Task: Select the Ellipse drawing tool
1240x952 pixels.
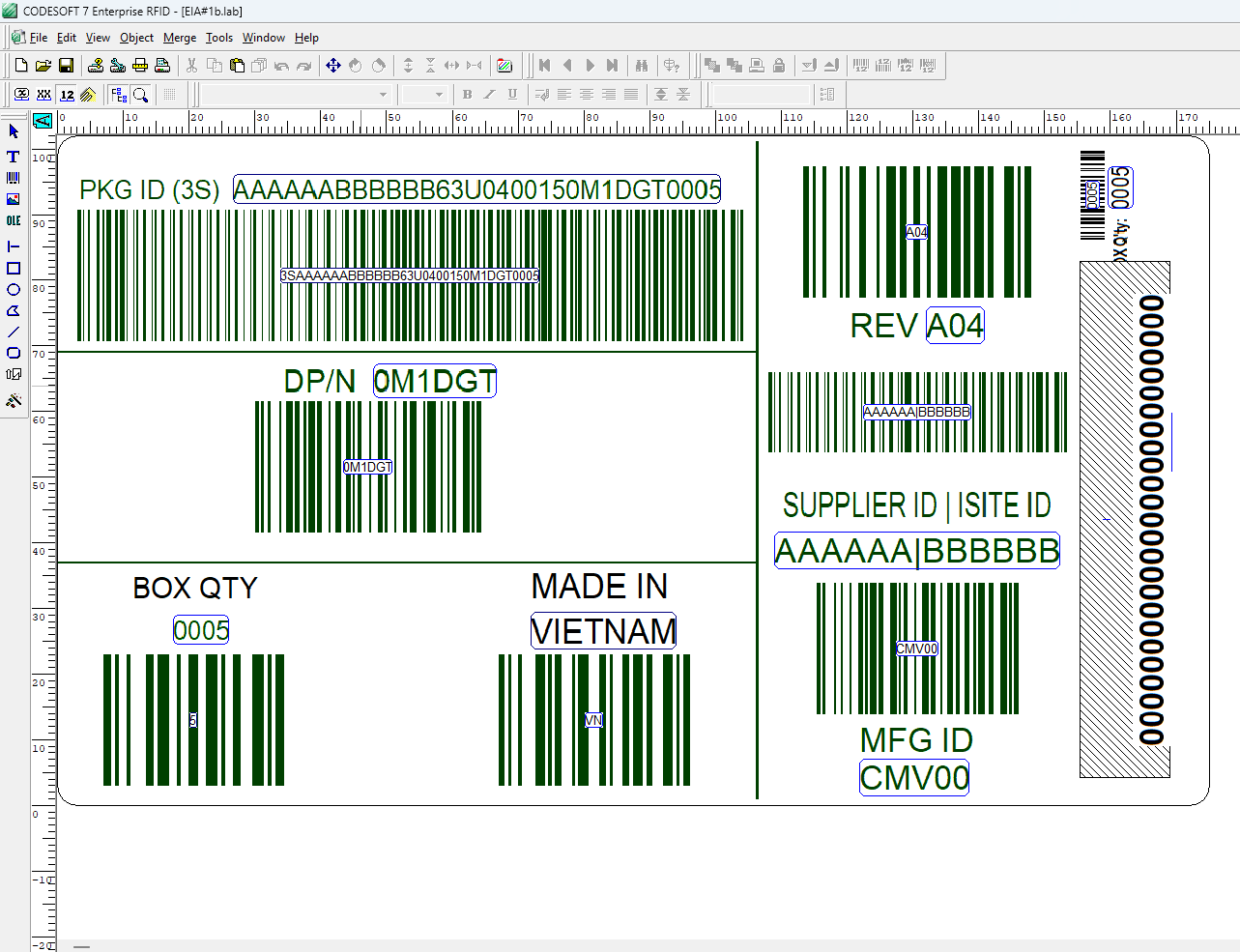Action: (x=14, y=290)
